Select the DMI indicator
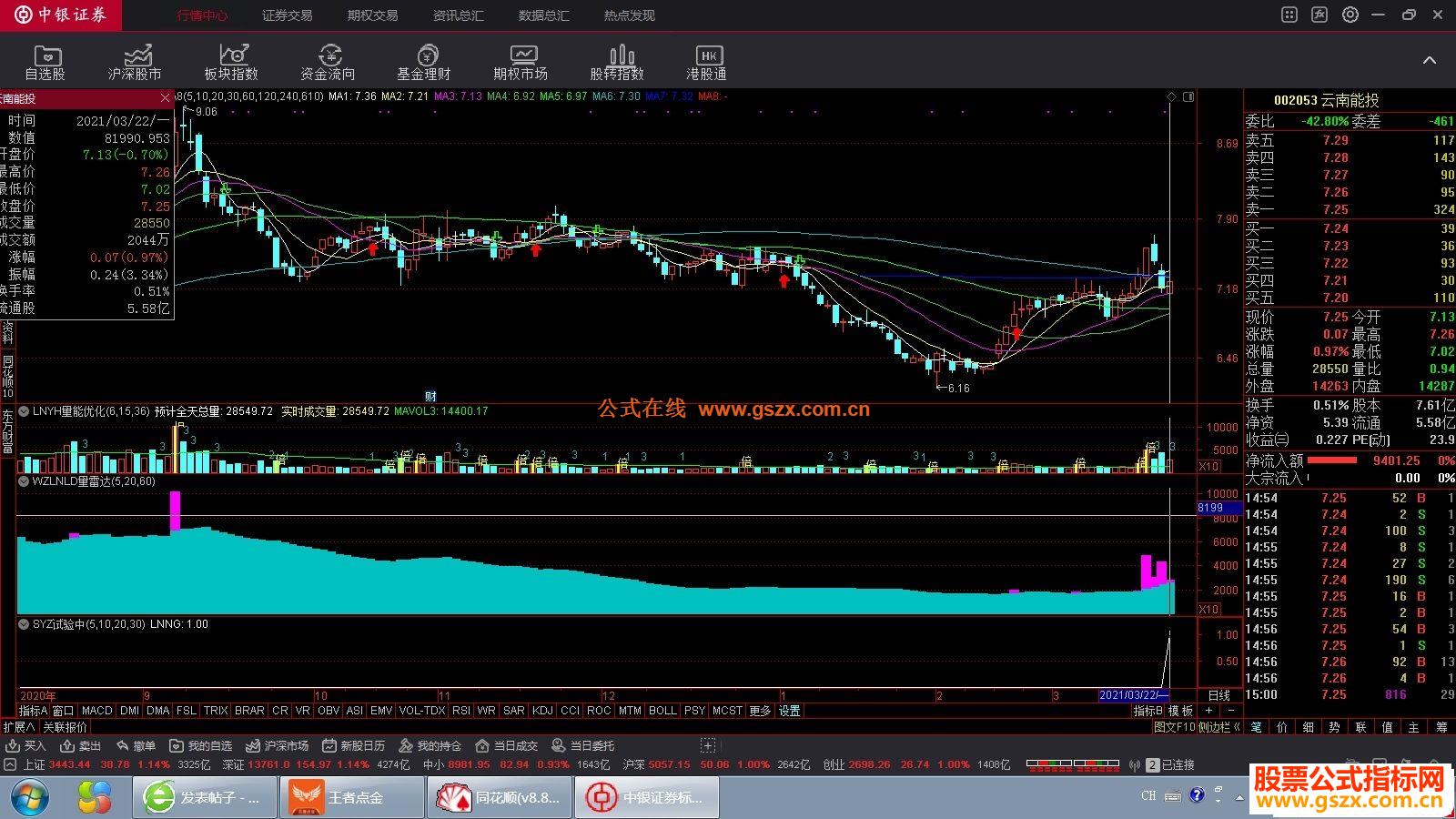The width and height of the screenshot is (1456, 819). pos(129,711)
